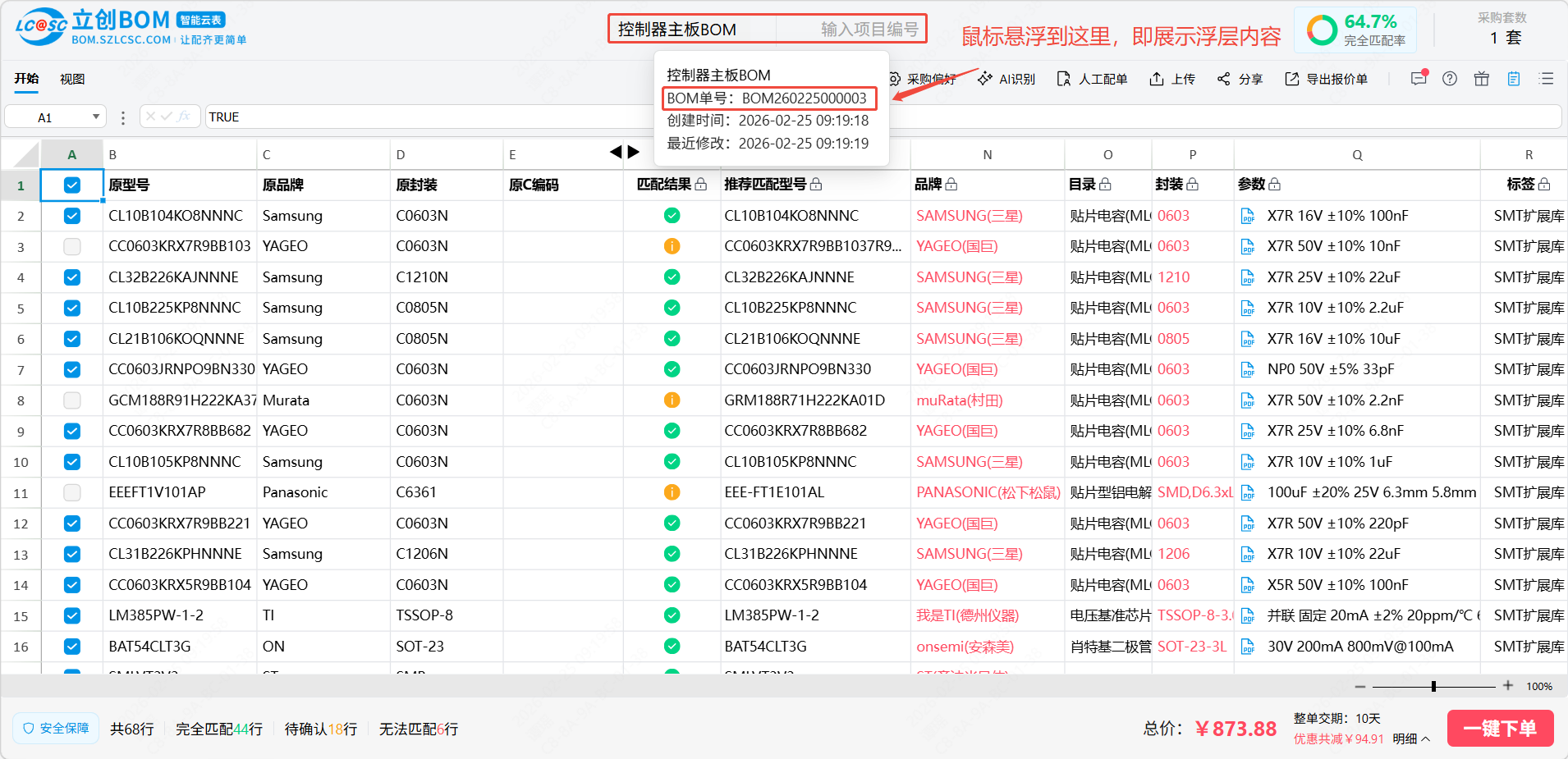Click the 安全保障 security button
This screenshot has width=1568, height=759.
tap(56, 729)
